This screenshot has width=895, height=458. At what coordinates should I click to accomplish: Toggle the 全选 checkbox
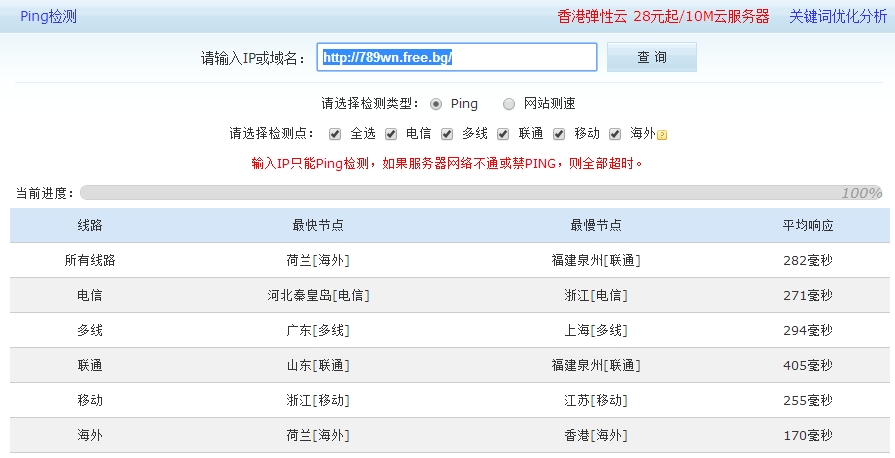335,134
